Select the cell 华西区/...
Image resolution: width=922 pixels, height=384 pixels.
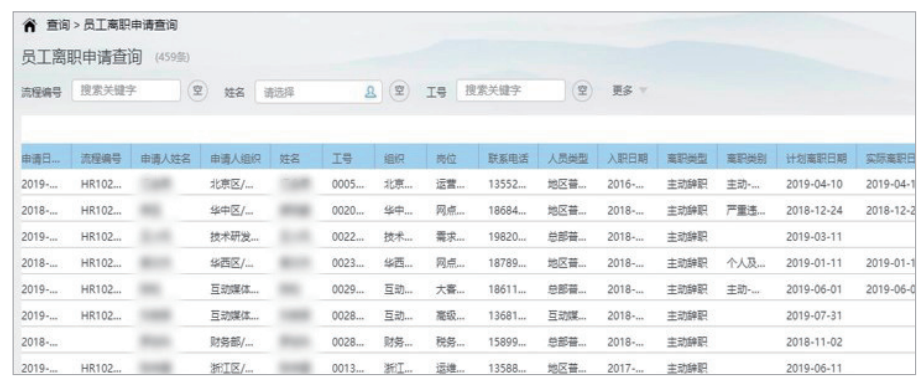(x=232, y=263)
